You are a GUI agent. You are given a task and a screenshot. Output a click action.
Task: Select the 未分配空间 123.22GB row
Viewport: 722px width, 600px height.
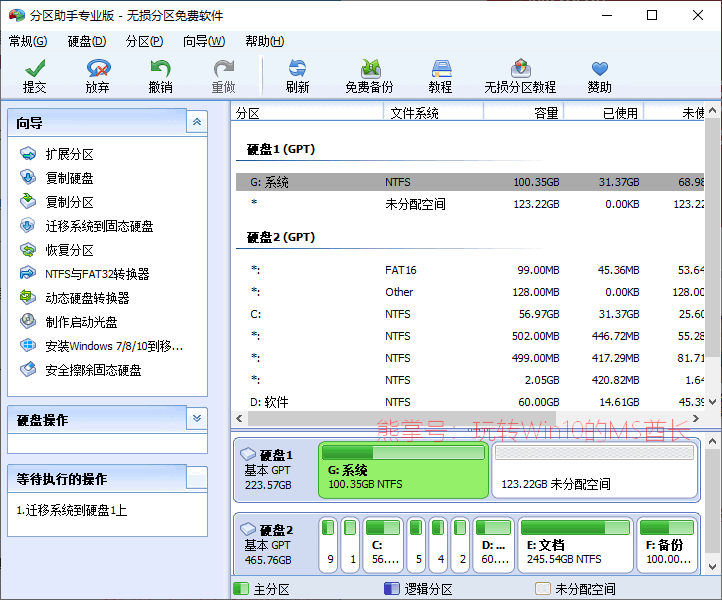(470, 204)
